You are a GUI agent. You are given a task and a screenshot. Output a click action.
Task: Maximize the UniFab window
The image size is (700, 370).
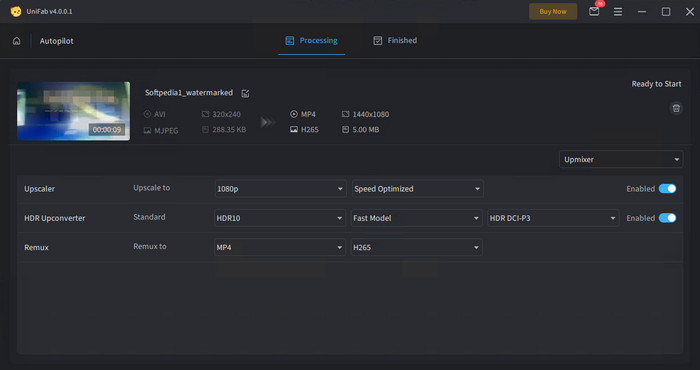click(x=666, y=12)
